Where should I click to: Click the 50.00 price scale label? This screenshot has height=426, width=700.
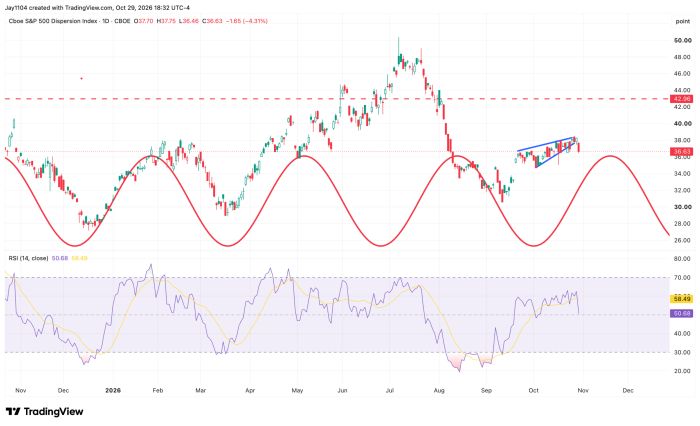(x=682, y=40)
